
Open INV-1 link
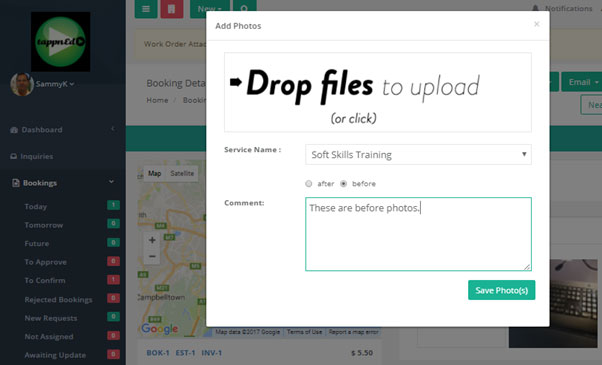212,353
